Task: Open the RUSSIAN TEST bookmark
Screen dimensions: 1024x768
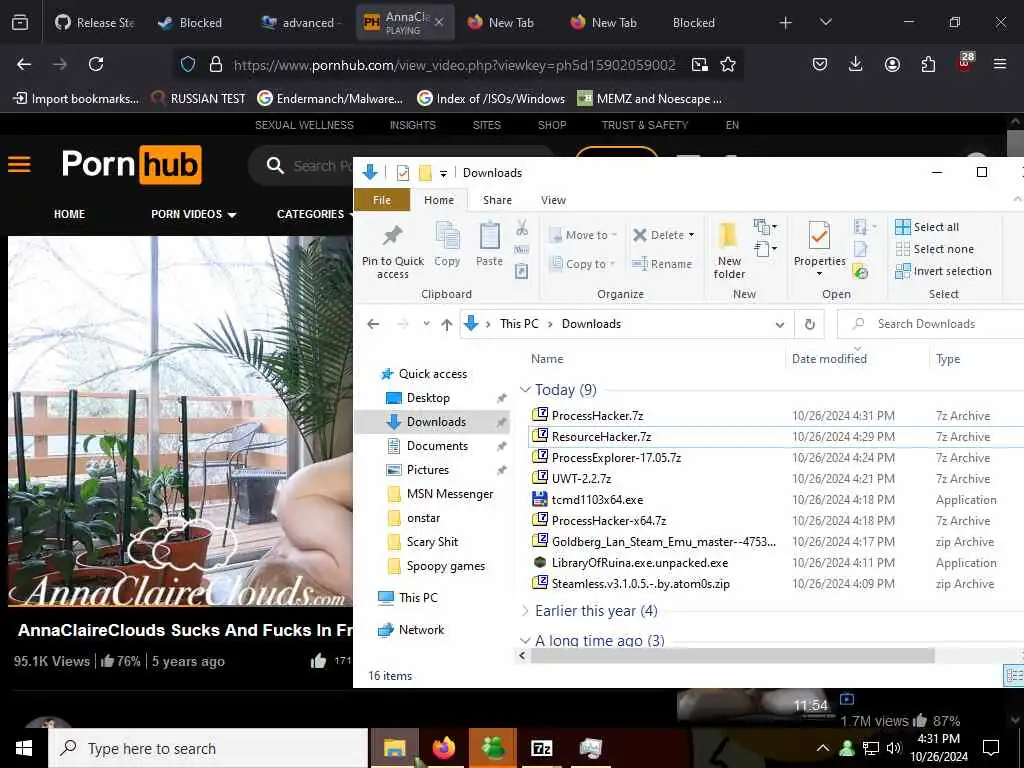Action: point(199,99)
